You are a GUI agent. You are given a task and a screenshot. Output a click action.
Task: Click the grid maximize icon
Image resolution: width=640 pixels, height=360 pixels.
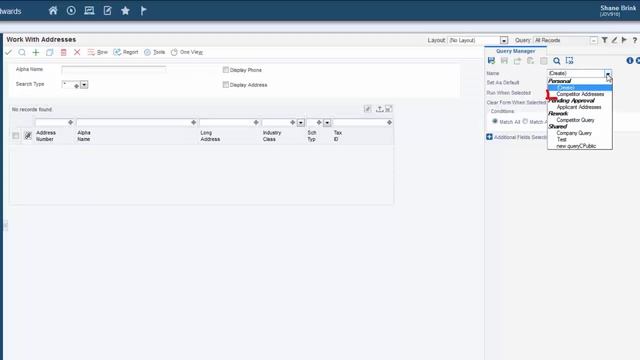389,109
